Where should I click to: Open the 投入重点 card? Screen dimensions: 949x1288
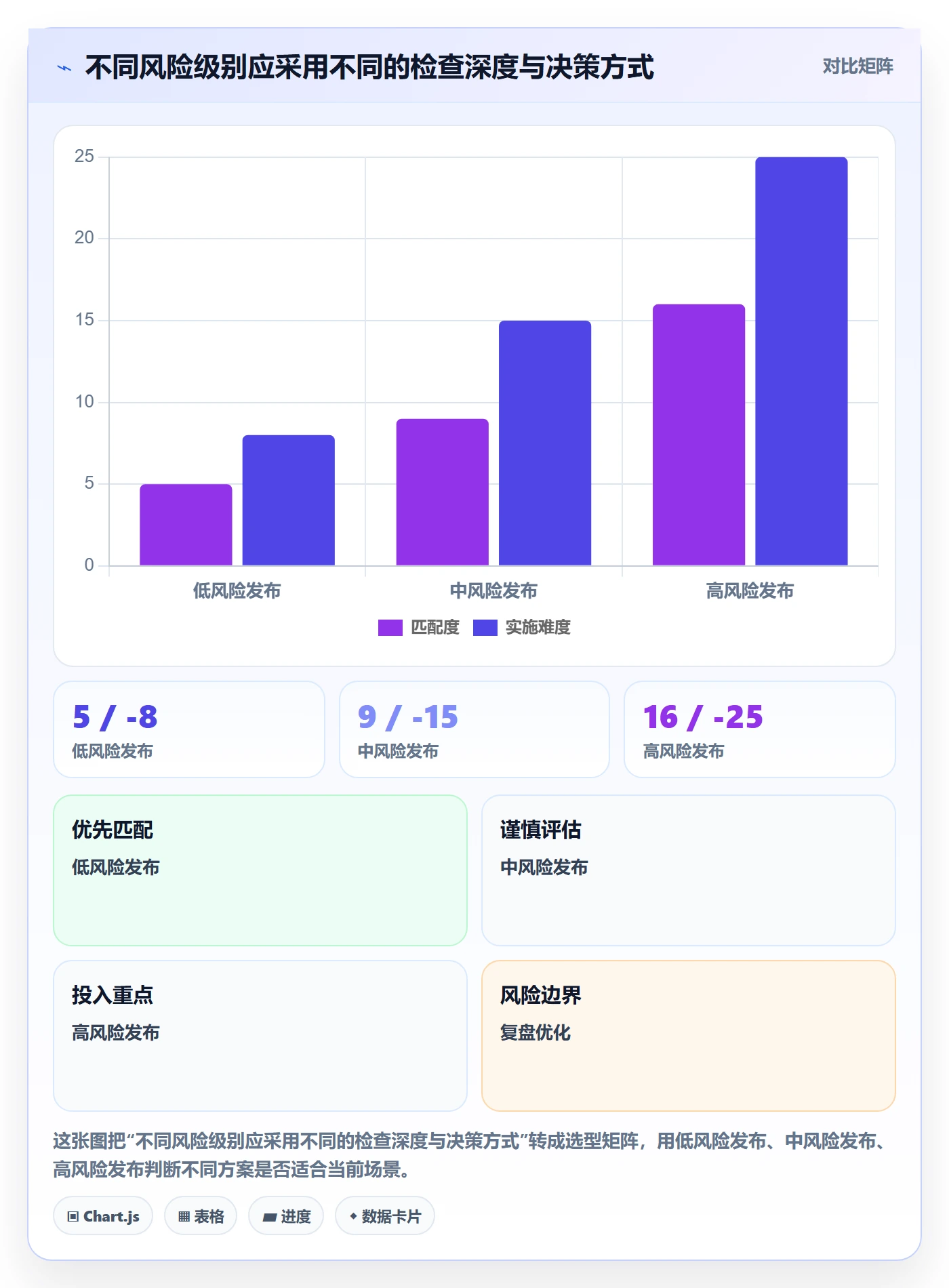click(x=260, y=1036)
